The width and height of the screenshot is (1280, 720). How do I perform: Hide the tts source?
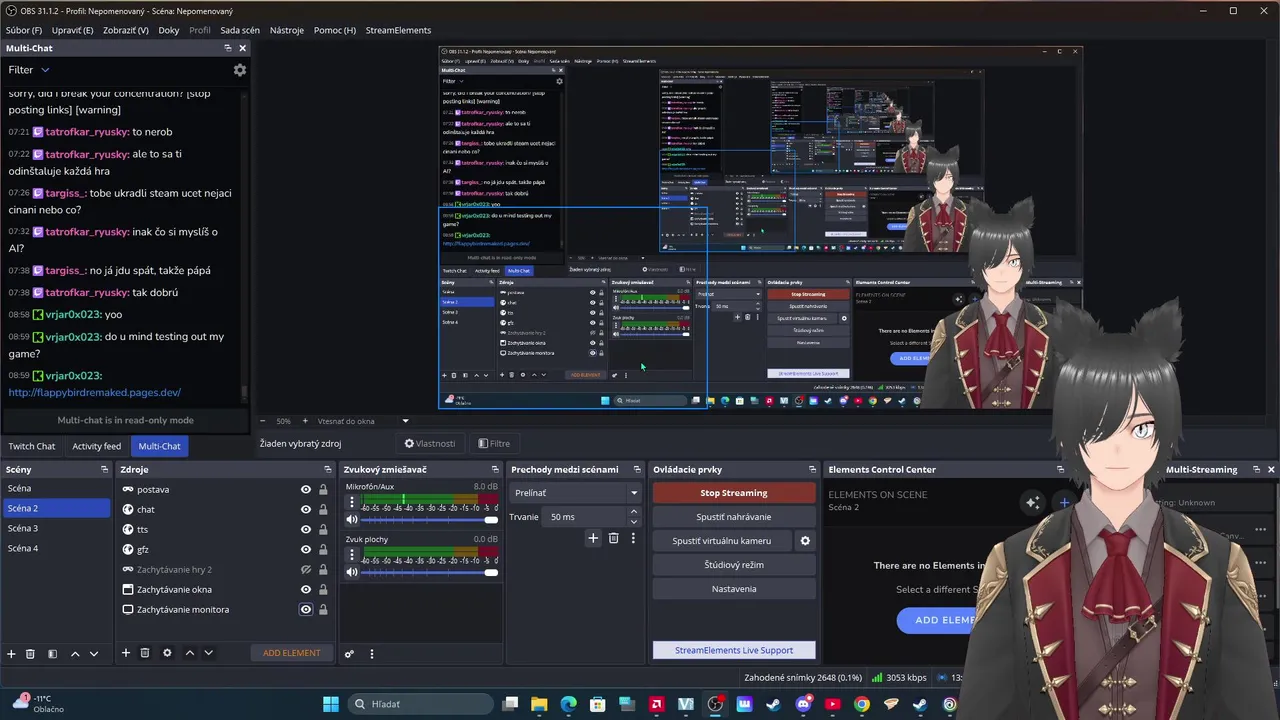306,530
